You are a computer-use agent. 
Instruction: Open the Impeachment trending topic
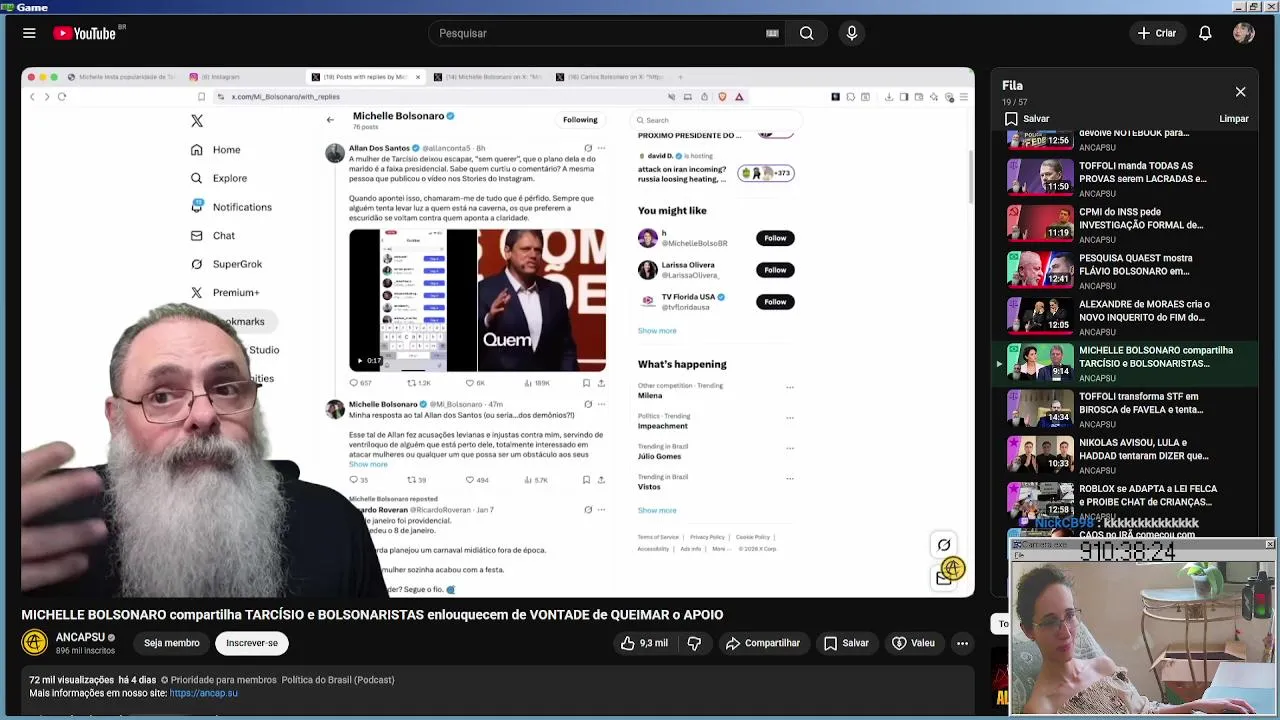[x=663, y=426]
